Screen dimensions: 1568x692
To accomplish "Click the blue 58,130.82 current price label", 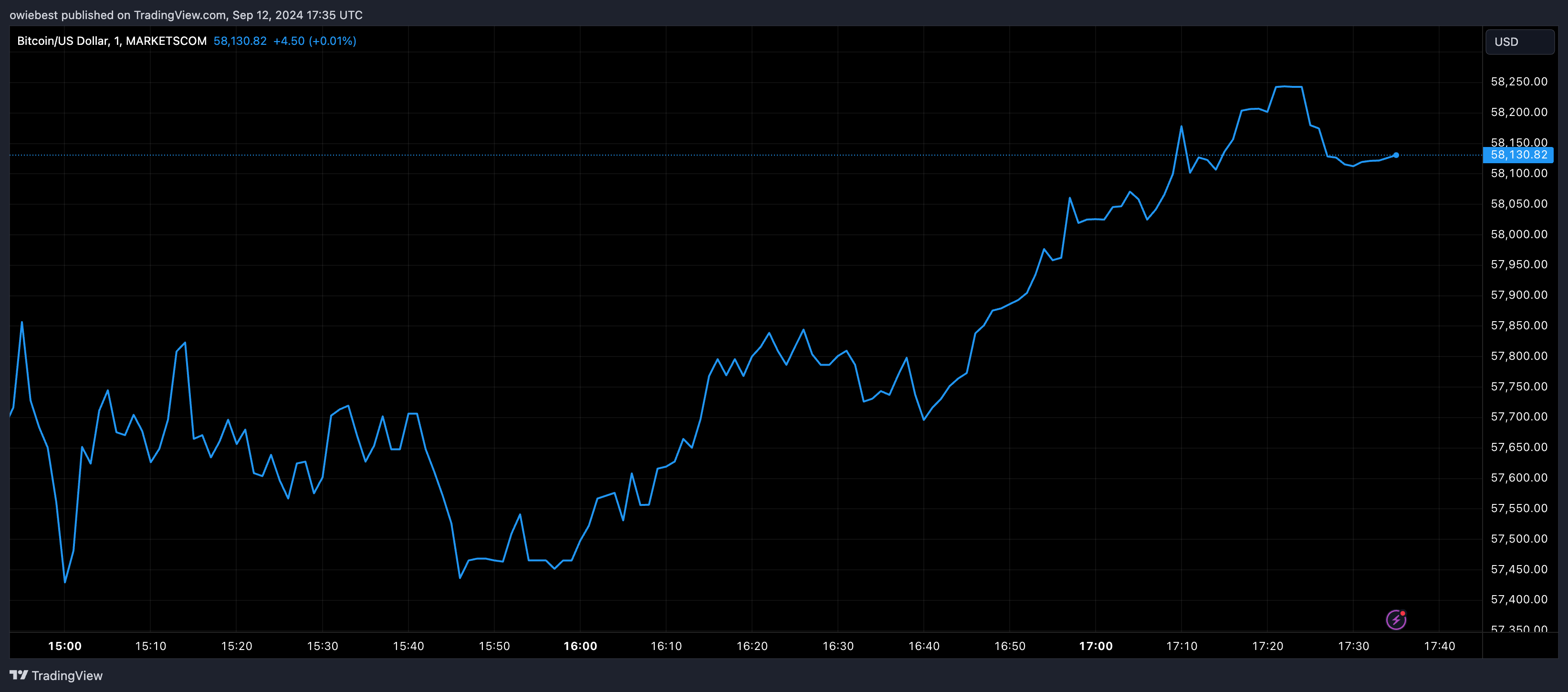I will (x=1518, y=155).
